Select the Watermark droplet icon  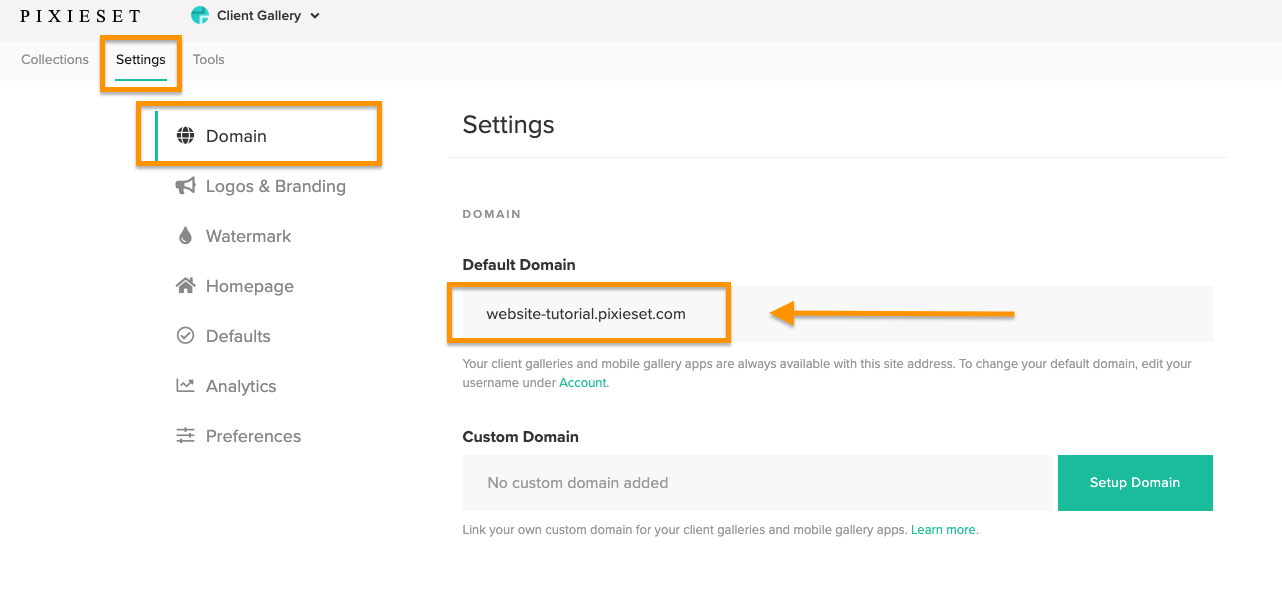pos(185,236)
